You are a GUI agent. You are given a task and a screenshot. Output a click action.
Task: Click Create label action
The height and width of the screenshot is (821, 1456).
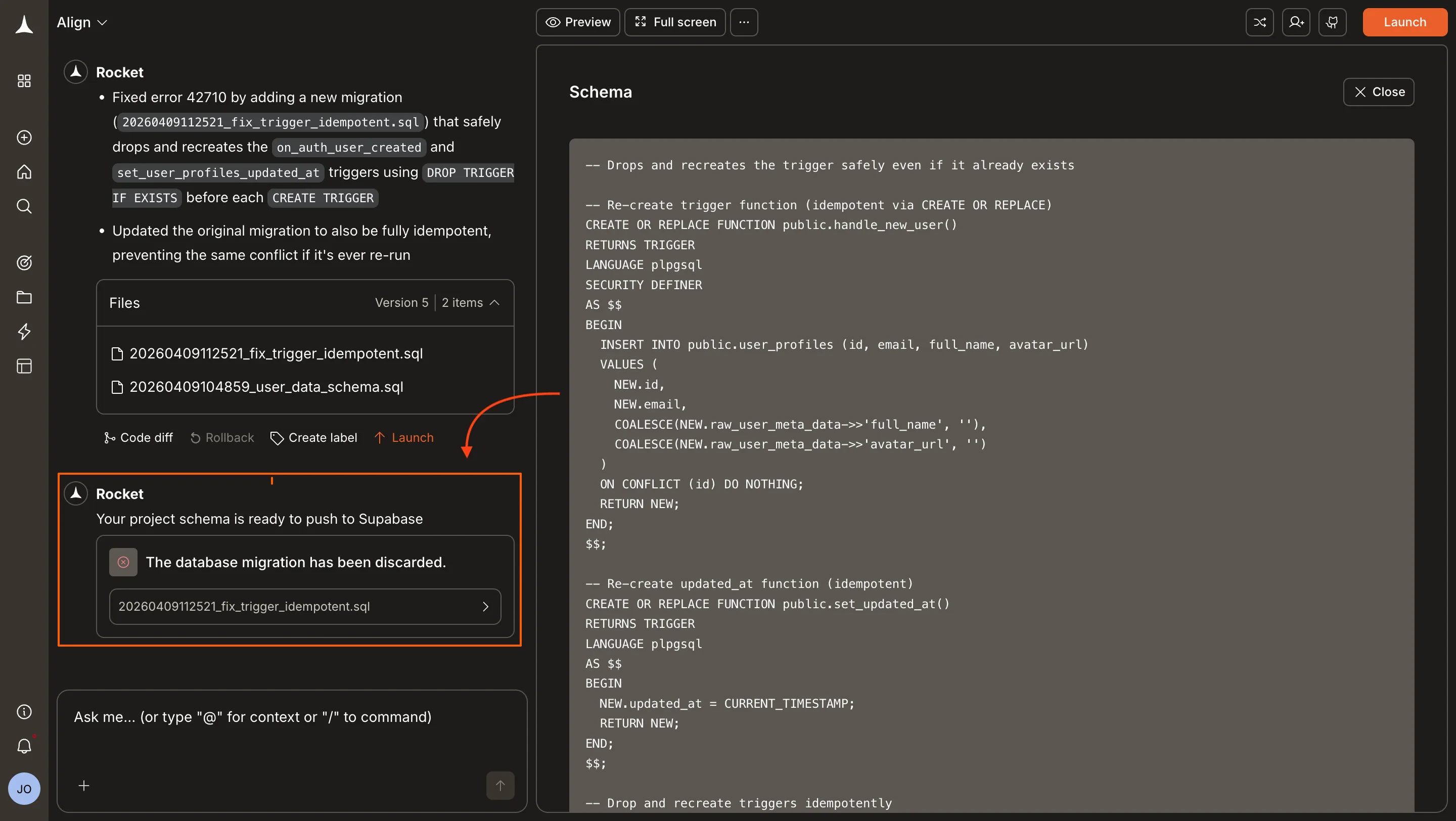pos(313,437)
